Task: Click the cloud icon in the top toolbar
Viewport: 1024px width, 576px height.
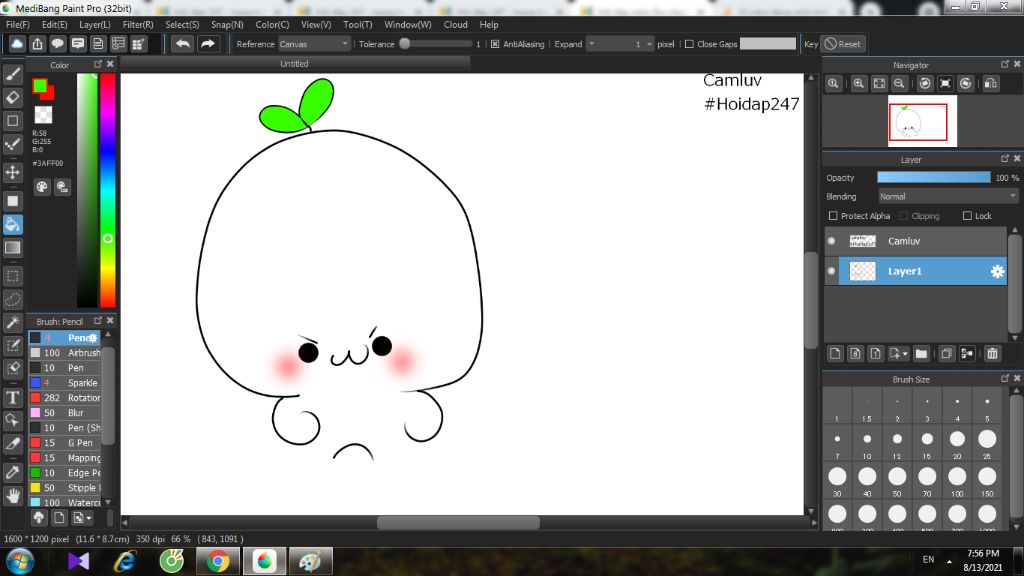Action: (x=17, y=44)
